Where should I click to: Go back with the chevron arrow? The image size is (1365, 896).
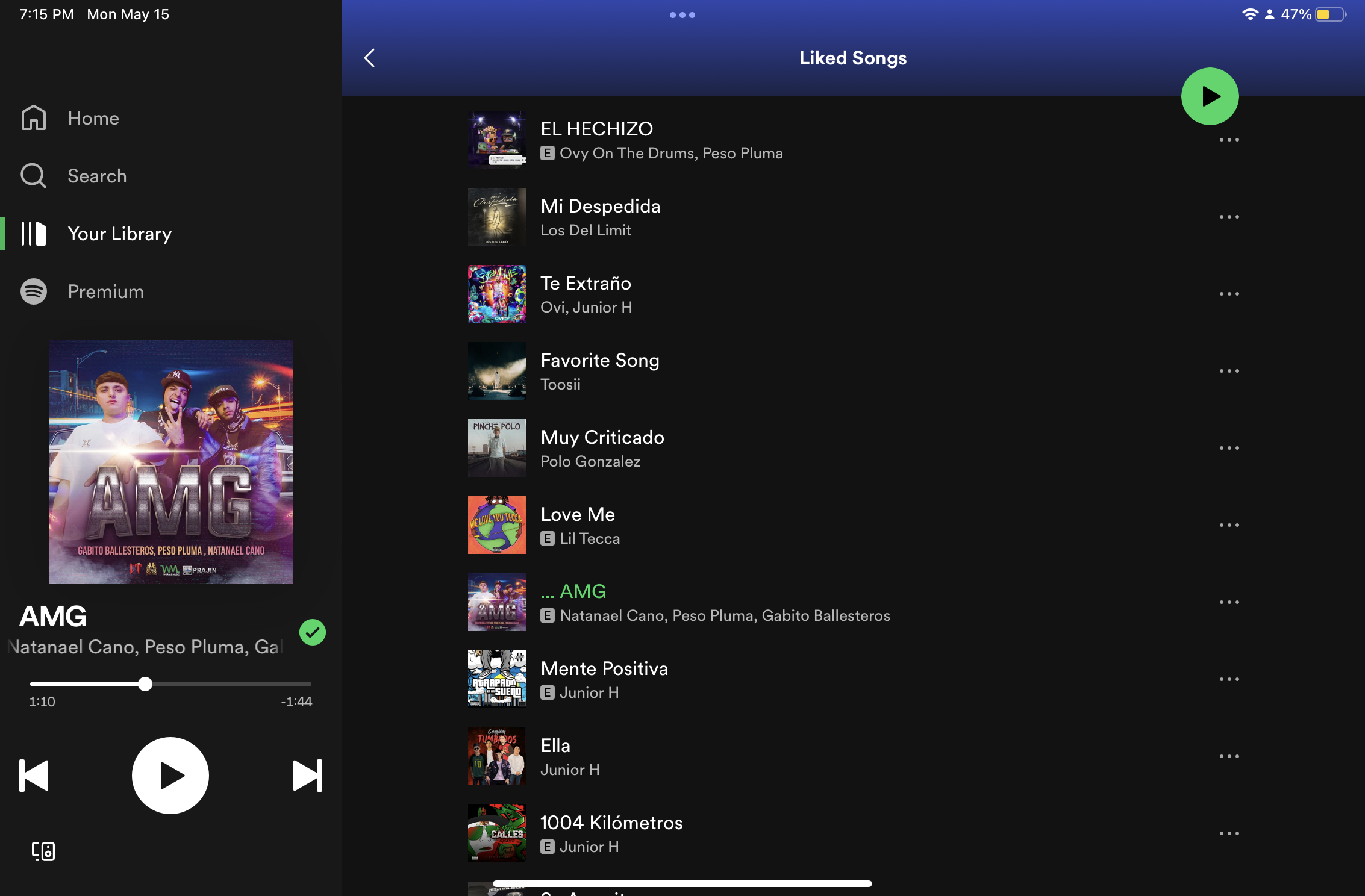370,58
